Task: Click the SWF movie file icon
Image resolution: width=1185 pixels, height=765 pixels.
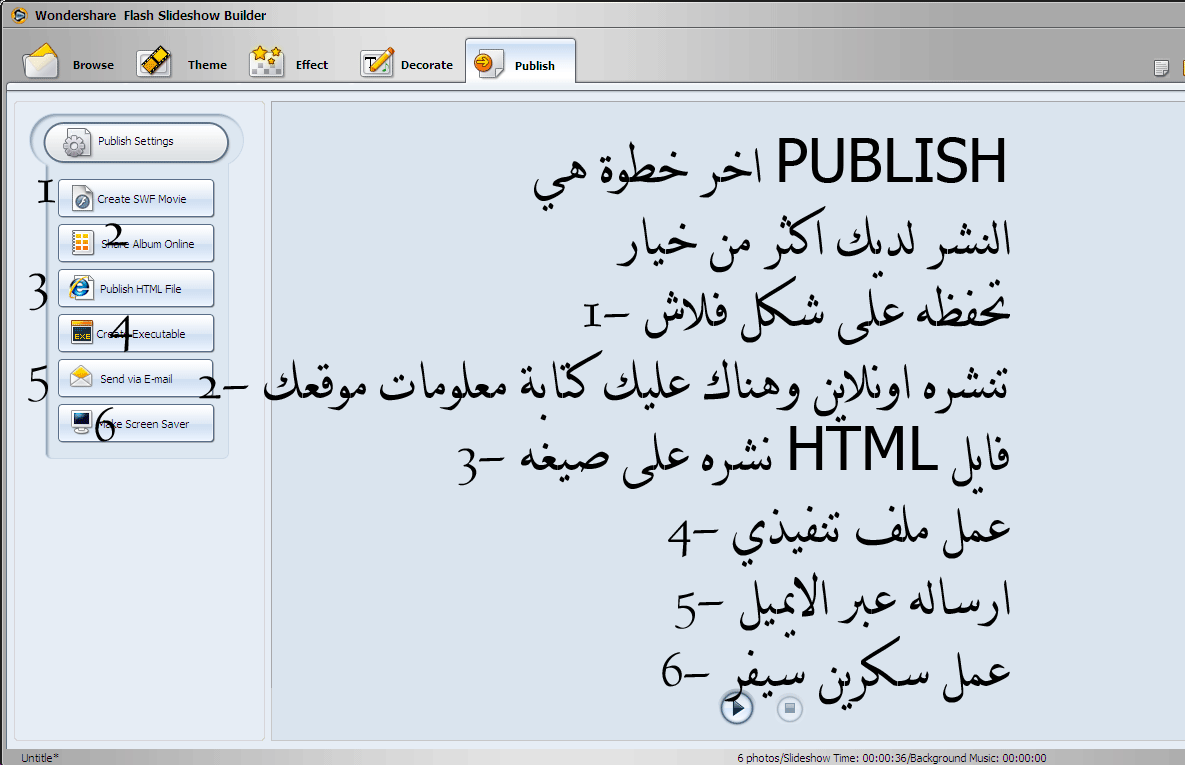Action: [x=82, y=199]
